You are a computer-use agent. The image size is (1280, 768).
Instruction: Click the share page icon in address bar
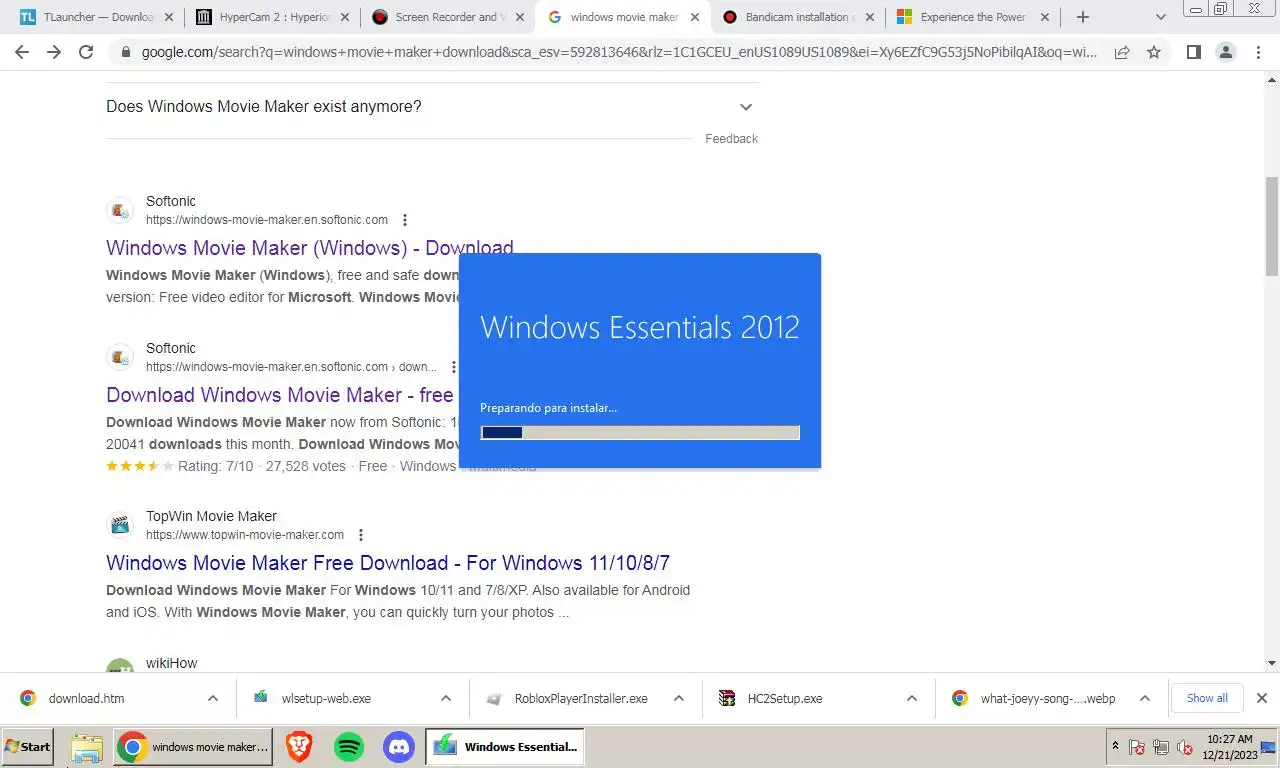tap(1122, 52)
